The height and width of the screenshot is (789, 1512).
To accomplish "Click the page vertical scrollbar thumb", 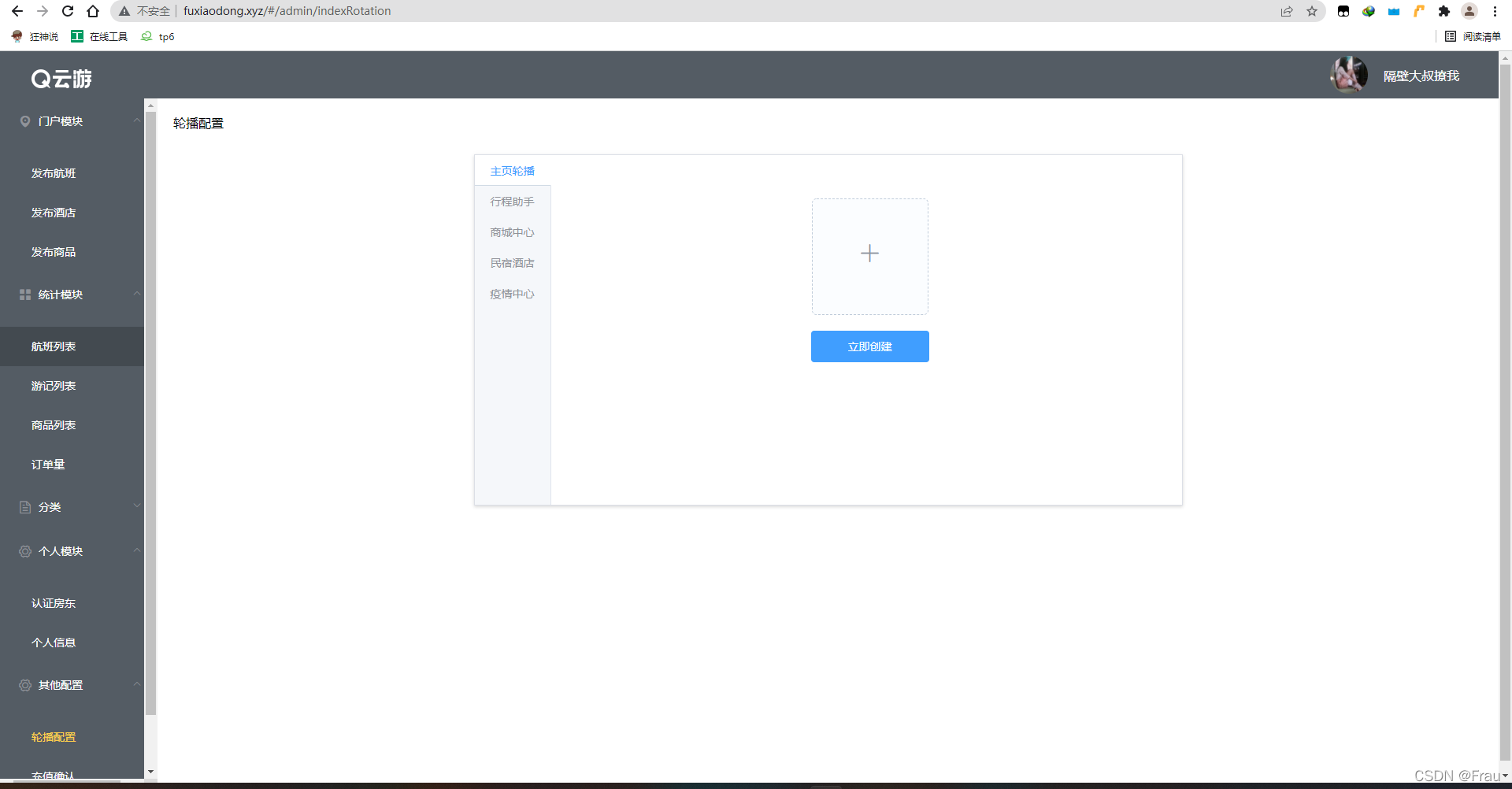I will coord(1505,412).
